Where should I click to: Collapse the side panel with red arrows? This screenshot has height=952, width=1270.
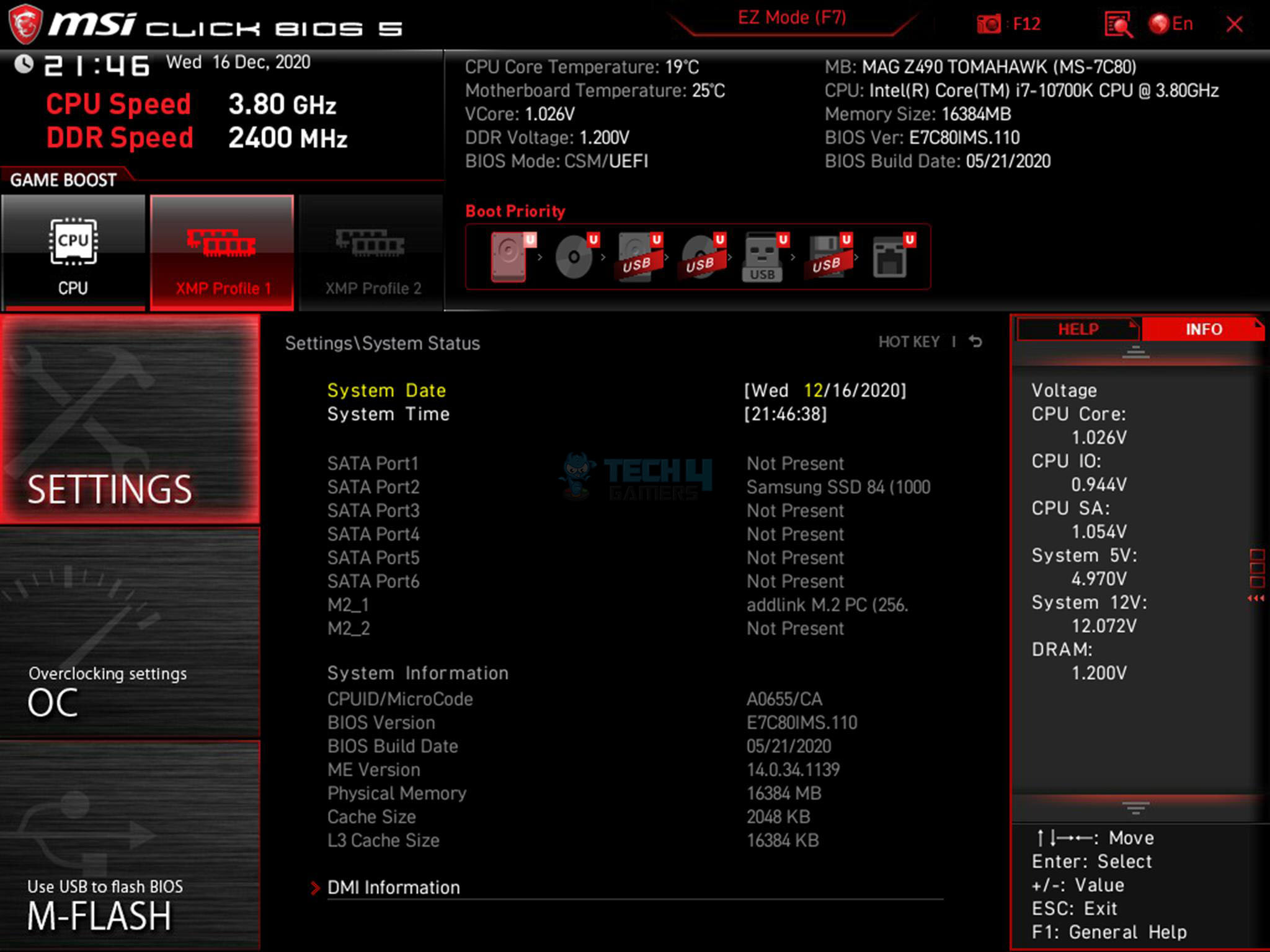point(1256,598)
